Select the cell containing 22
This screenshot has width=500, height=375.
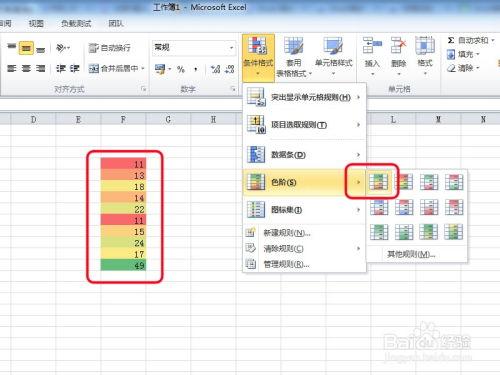tap(123, 209)
